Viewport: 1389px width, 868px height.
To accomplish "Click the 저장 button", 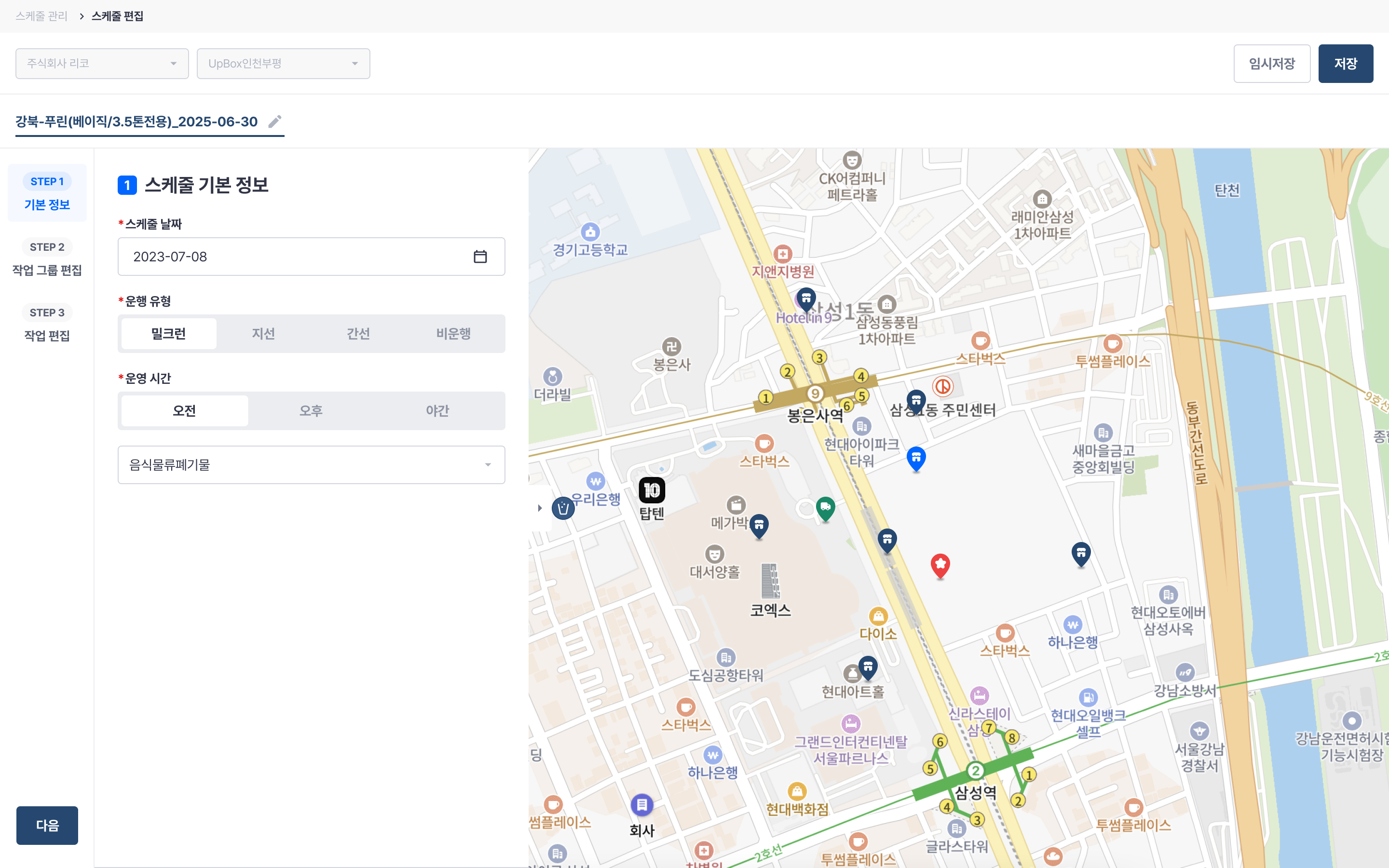I will [1346, 64].
